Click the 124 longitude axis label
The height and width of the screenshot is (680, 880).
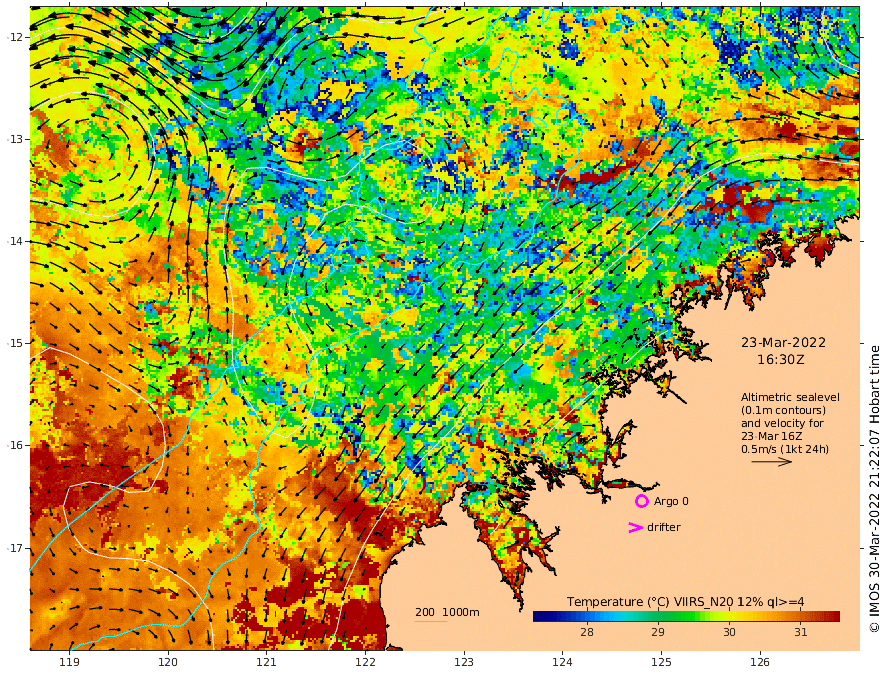coord(562,662)
